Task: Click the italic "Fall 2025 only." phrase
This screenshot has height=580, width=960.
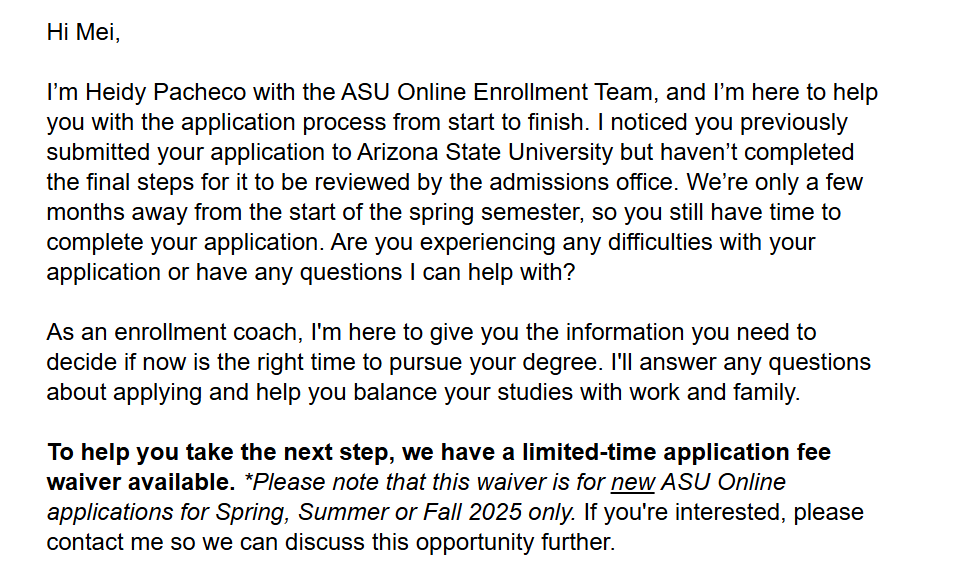Action: point(519,513)
